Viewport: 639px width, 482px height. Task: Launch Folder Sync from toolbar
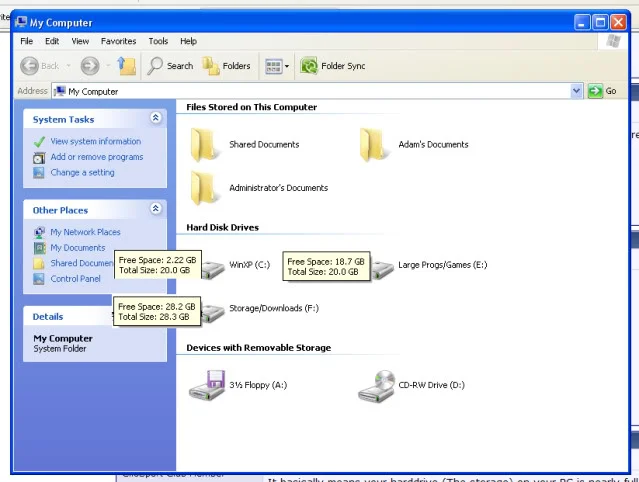point(333,66)
